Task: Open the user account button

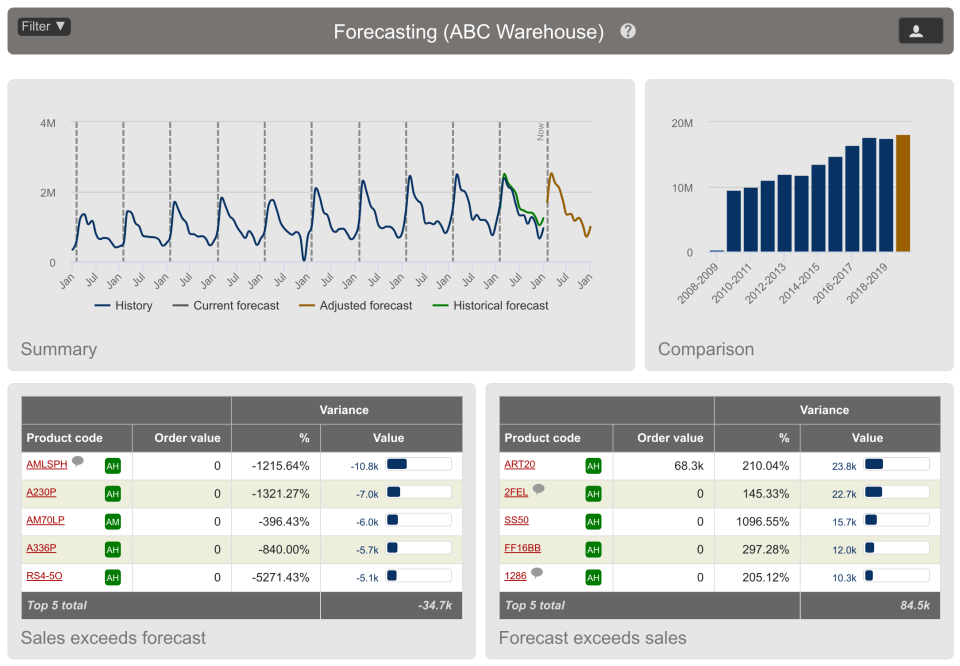Action: click(x=920, y=31)
